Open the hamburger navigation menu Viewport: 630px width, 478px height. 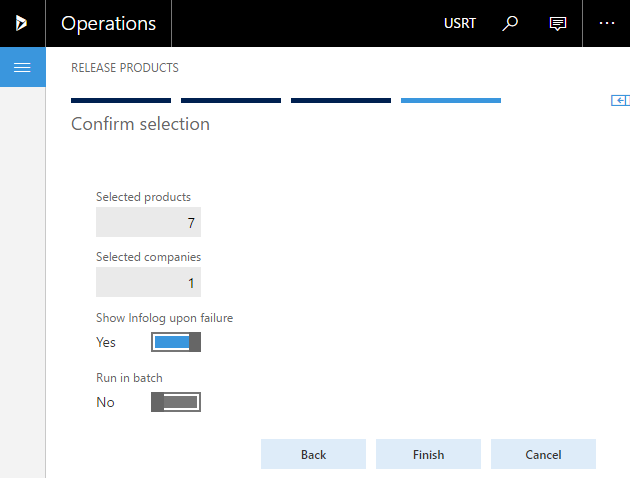pos(22,67)
